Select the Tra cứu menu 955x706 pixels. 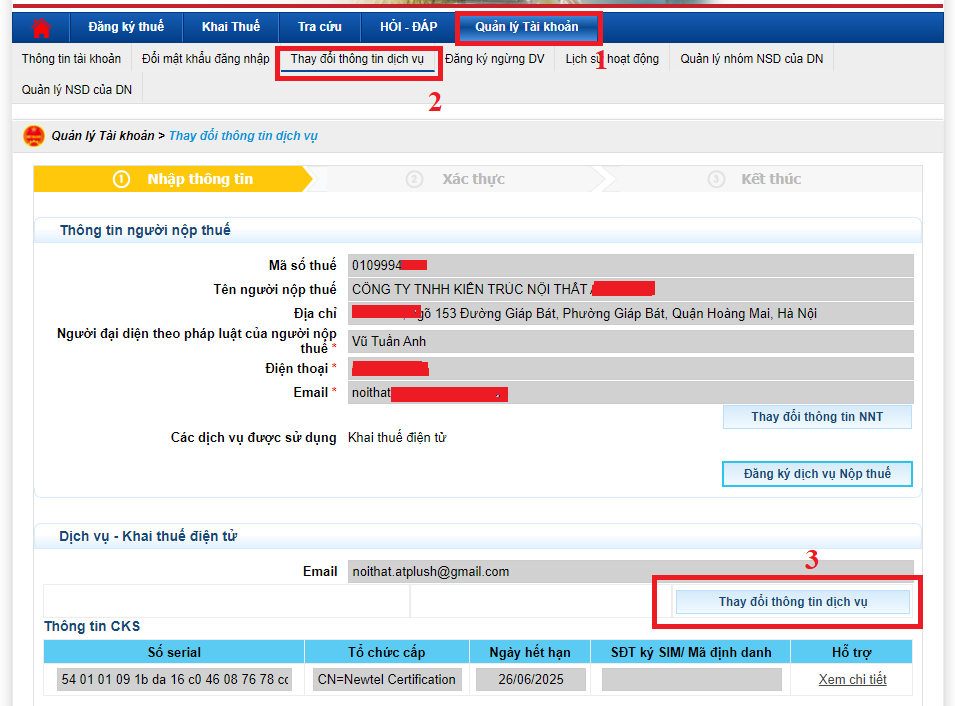click(319, 27)
